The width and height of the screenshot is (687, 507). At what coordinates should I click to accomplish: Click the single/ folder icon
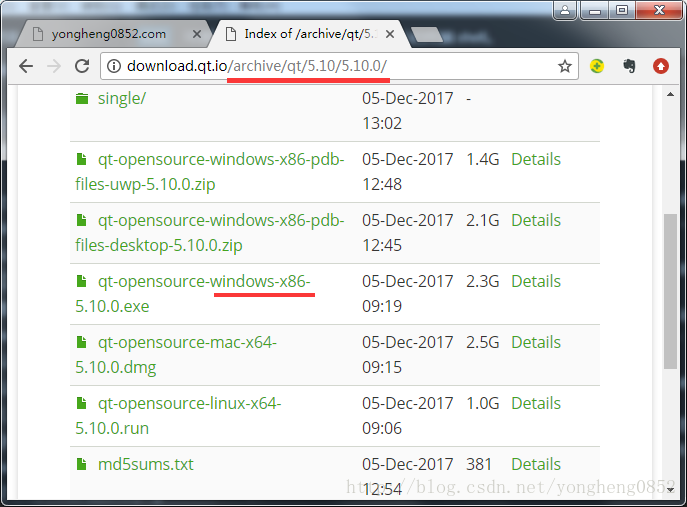[x=82, y=99]
